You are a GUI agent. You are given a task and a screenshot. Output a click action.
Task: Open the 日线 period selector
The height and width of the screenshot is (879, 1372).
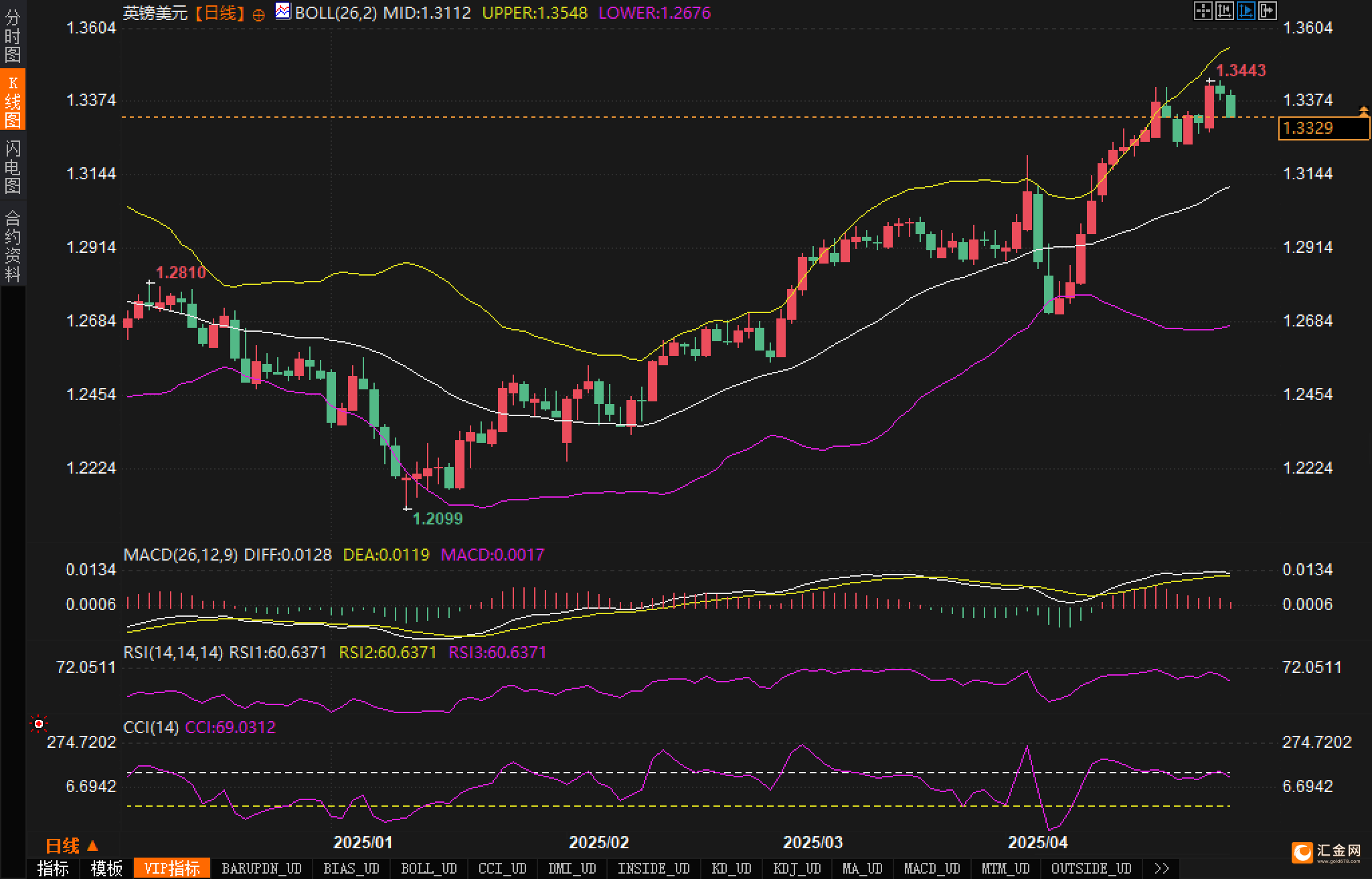point(72,846)
